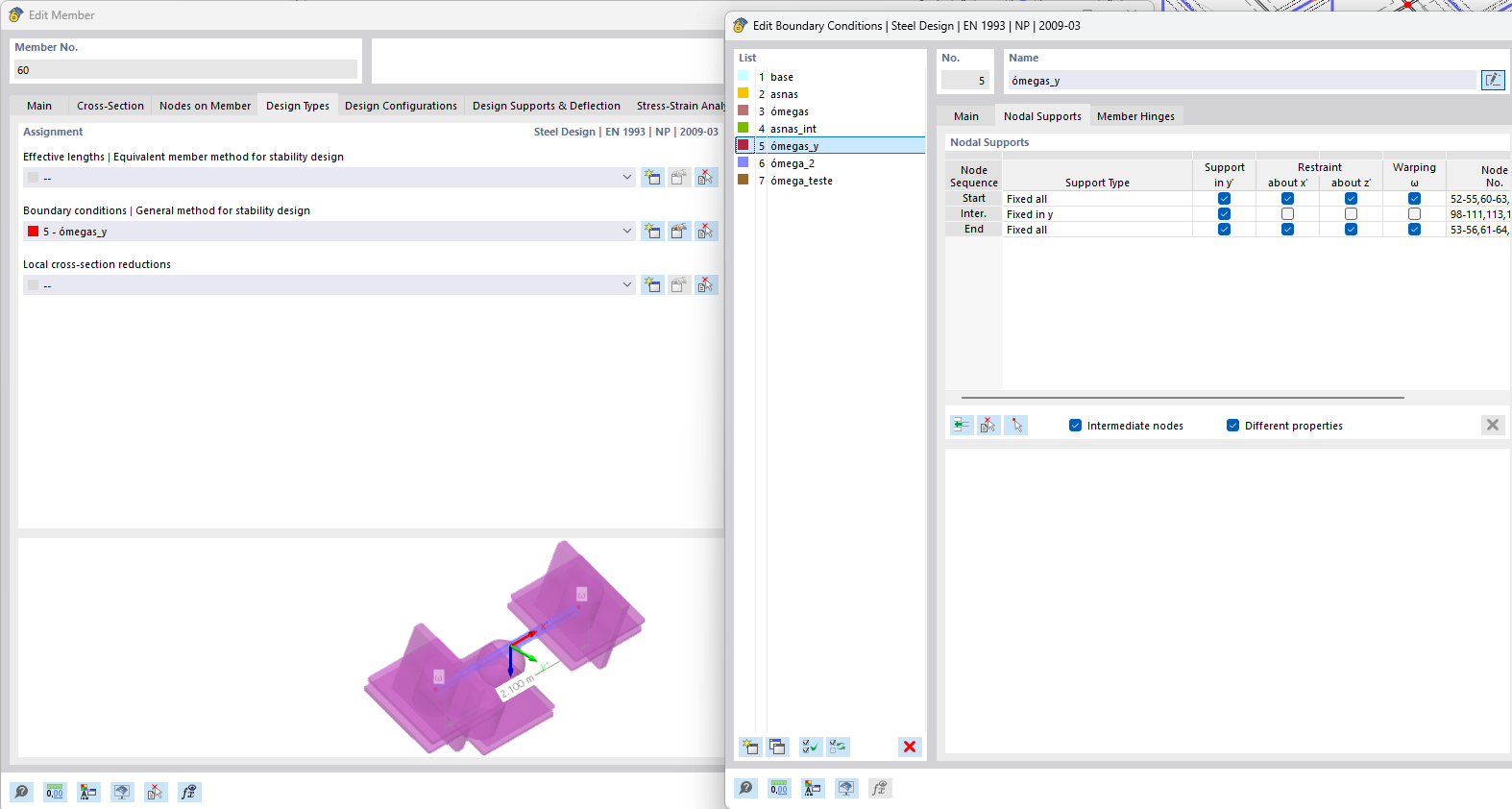Click the Name input field containing ómegas_y
The height and width of the screenshot is (809, 1512).
coord(1239,81)
